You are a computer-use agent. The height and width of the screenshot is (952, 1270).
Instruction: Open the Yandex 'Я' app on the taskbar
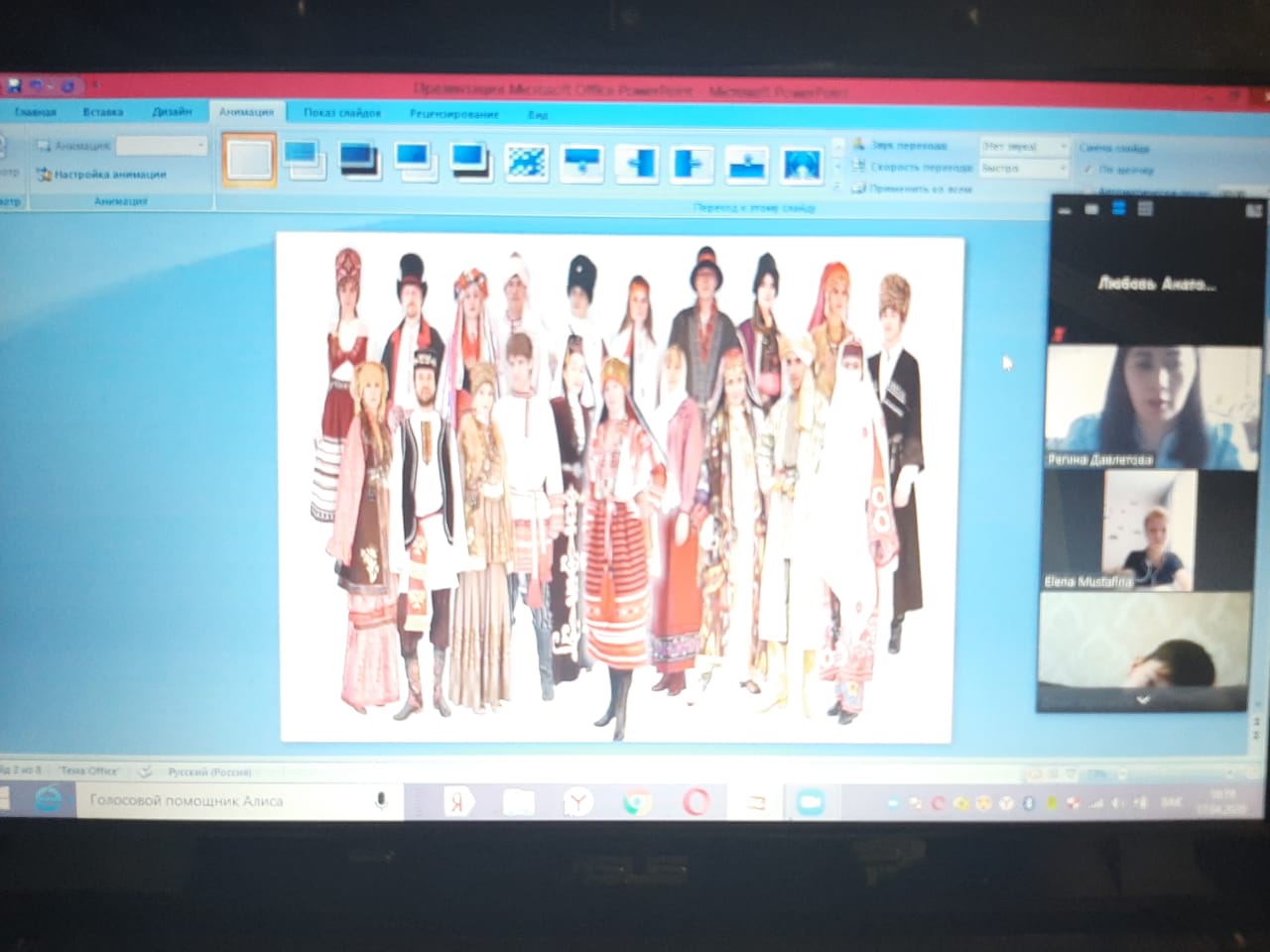coord(458,802)
